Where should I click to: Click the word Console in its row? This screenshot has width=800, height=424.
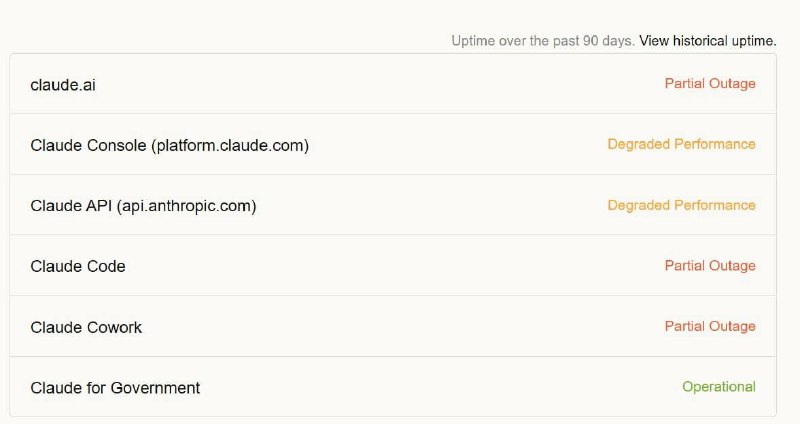pyautogui.click(x=117, y=145)
